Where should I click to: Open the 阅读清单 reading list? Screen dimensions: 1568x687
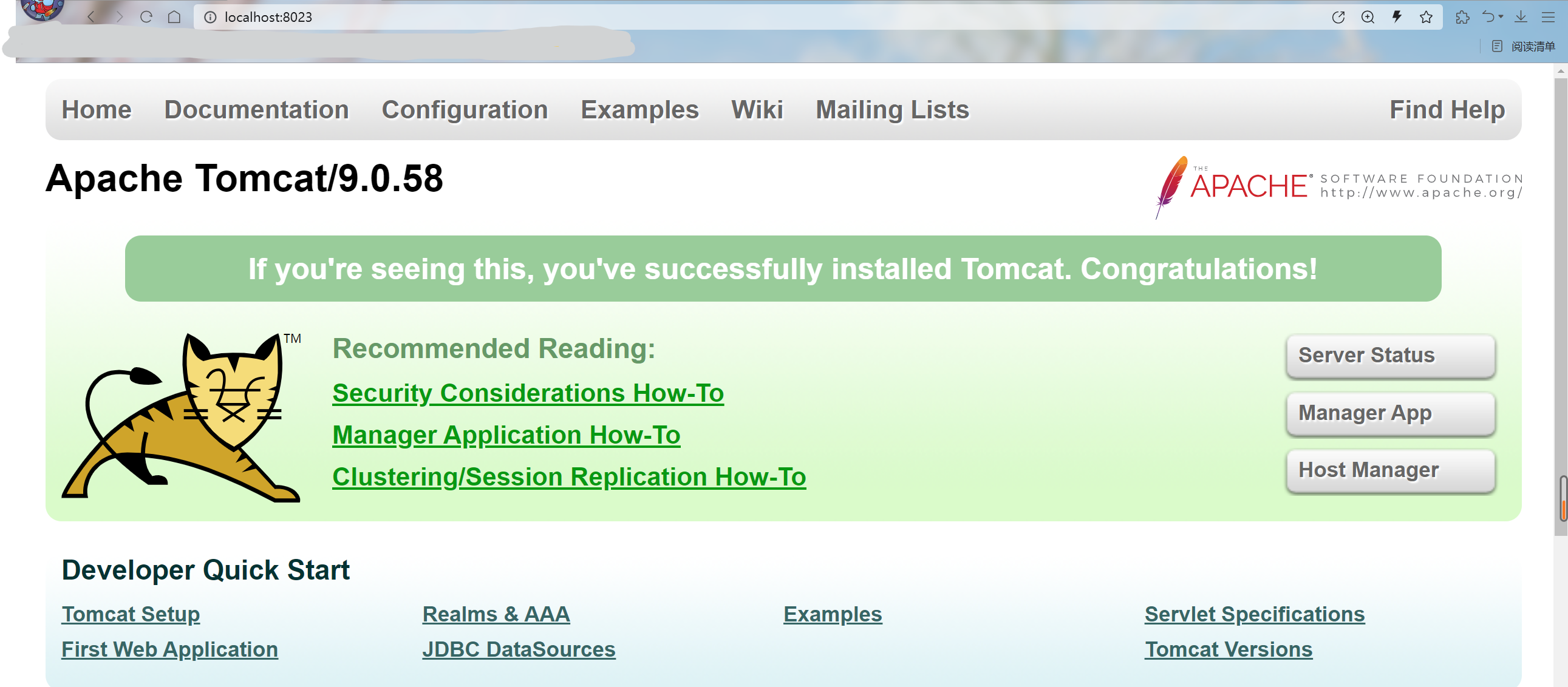pos(1524,46)
